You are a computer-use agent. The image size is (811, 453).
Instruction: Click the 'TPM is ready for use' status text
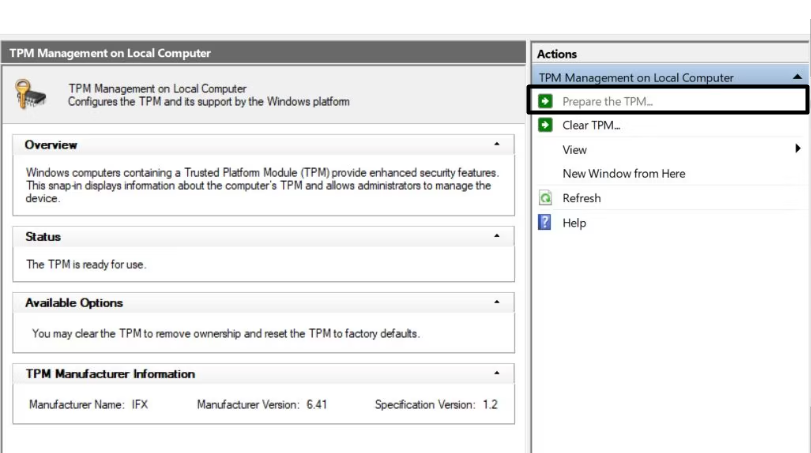86,265
